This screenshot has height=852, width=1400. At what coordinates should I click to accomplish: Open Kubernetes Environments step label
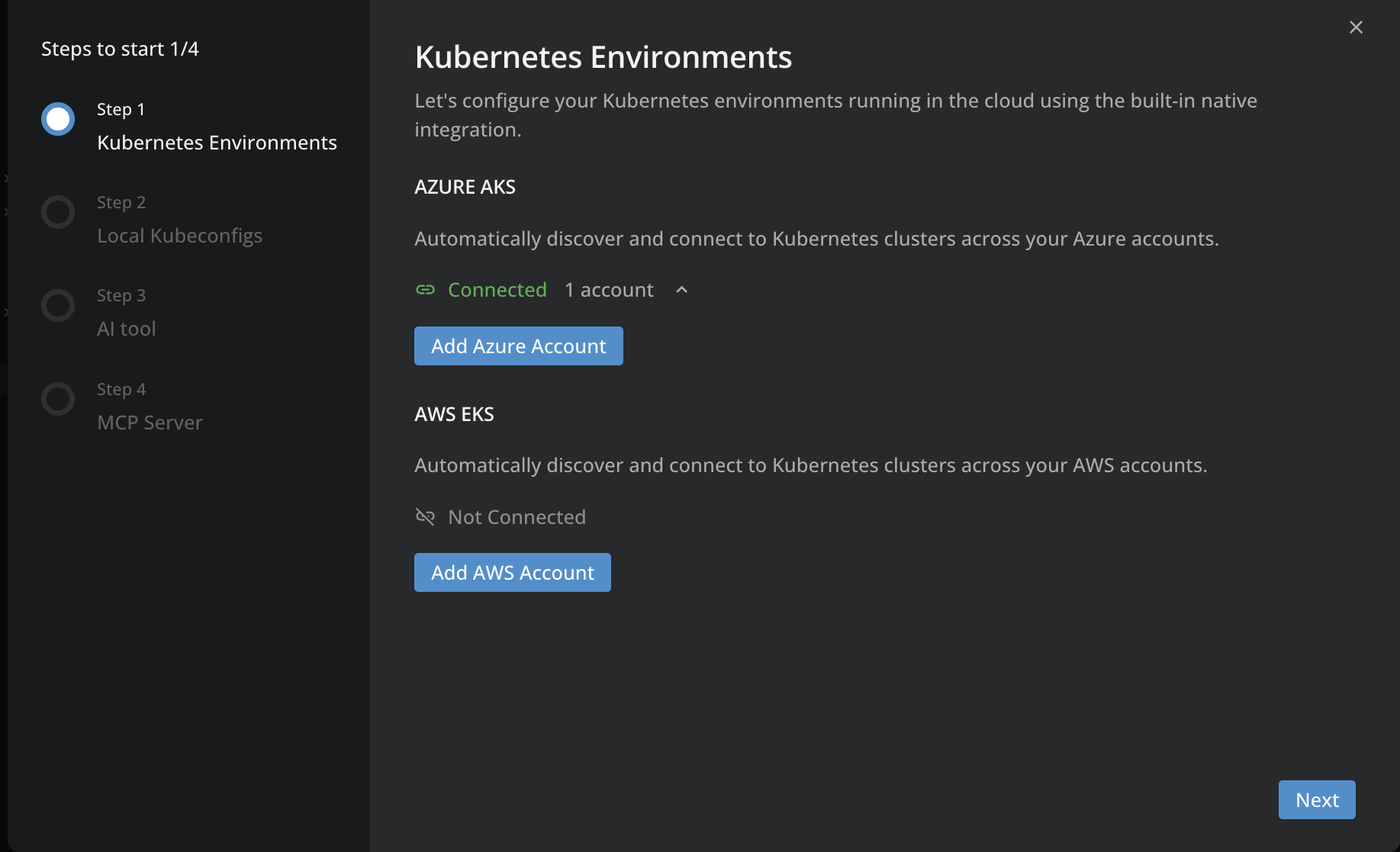(217, 143)
